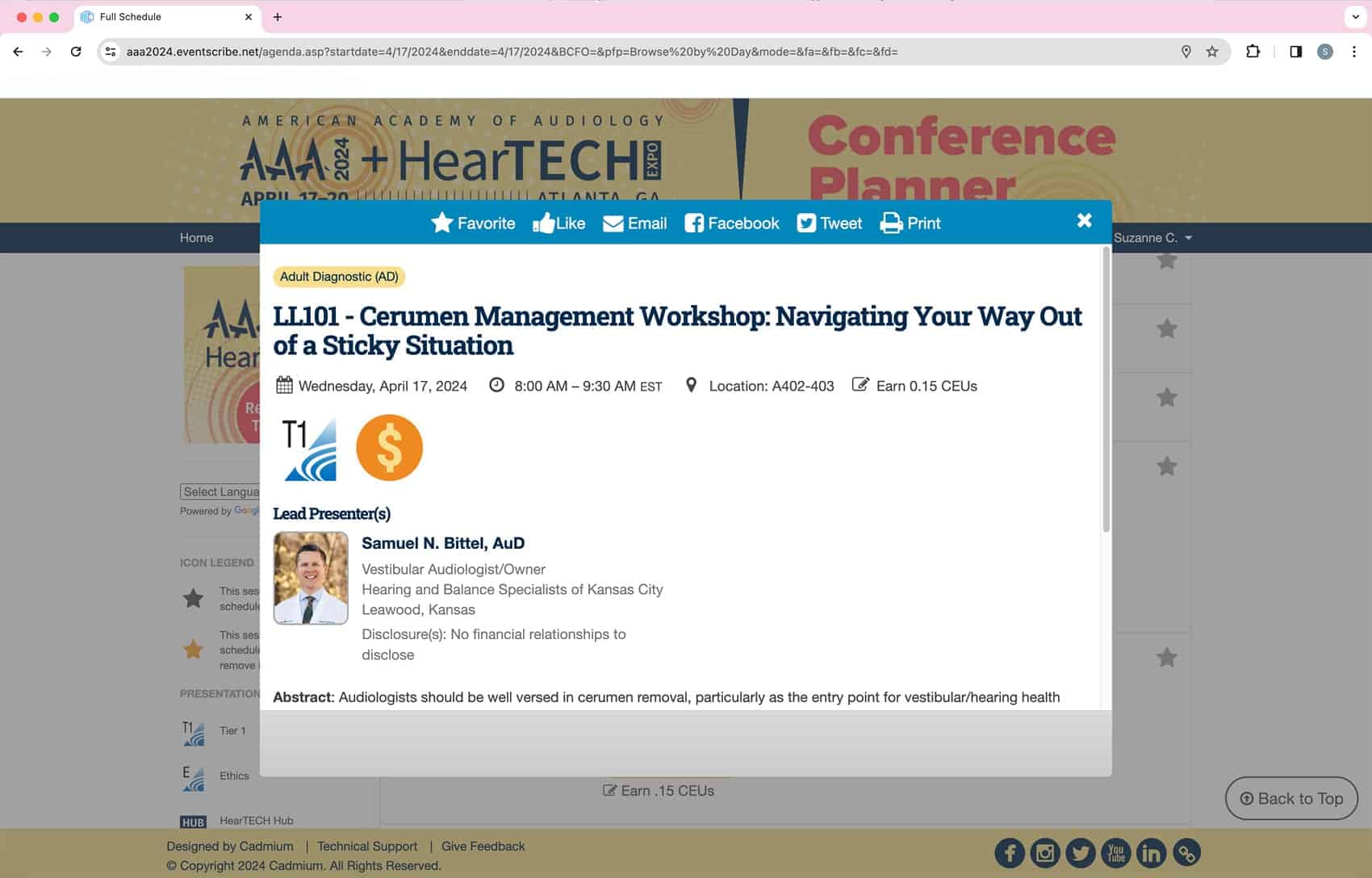The image size is (1372, 878).
Task: Share session on Facebook
Action: tap(732, 223)
